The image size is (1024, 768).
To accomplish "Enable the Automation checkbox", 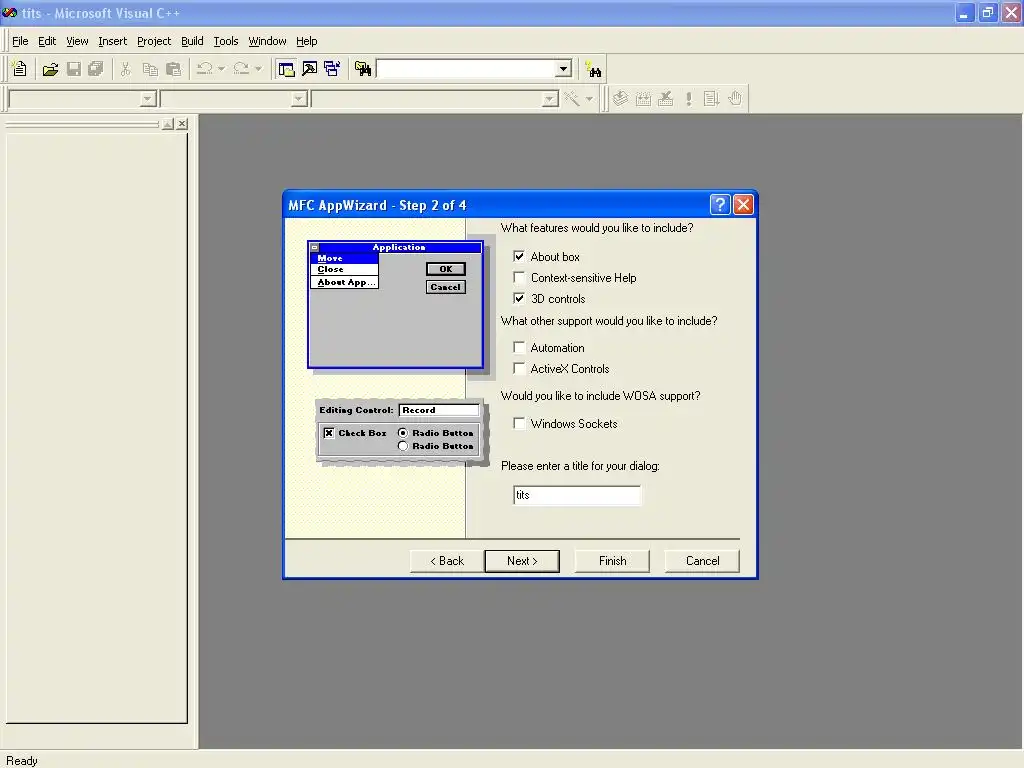I will click(x=519, y=347).
